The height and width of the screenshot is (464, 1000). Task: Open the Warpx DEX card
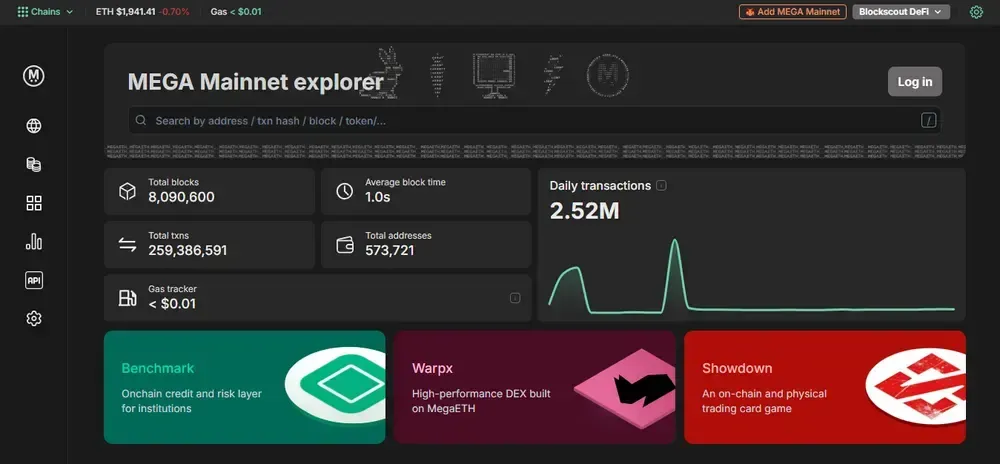click(534, 387)
